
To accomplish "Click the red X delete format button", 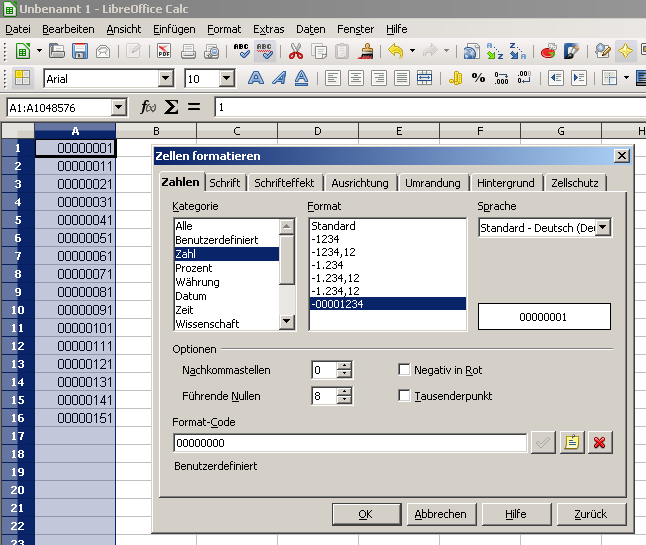I will pyautogui.click(x=600, y=442).
